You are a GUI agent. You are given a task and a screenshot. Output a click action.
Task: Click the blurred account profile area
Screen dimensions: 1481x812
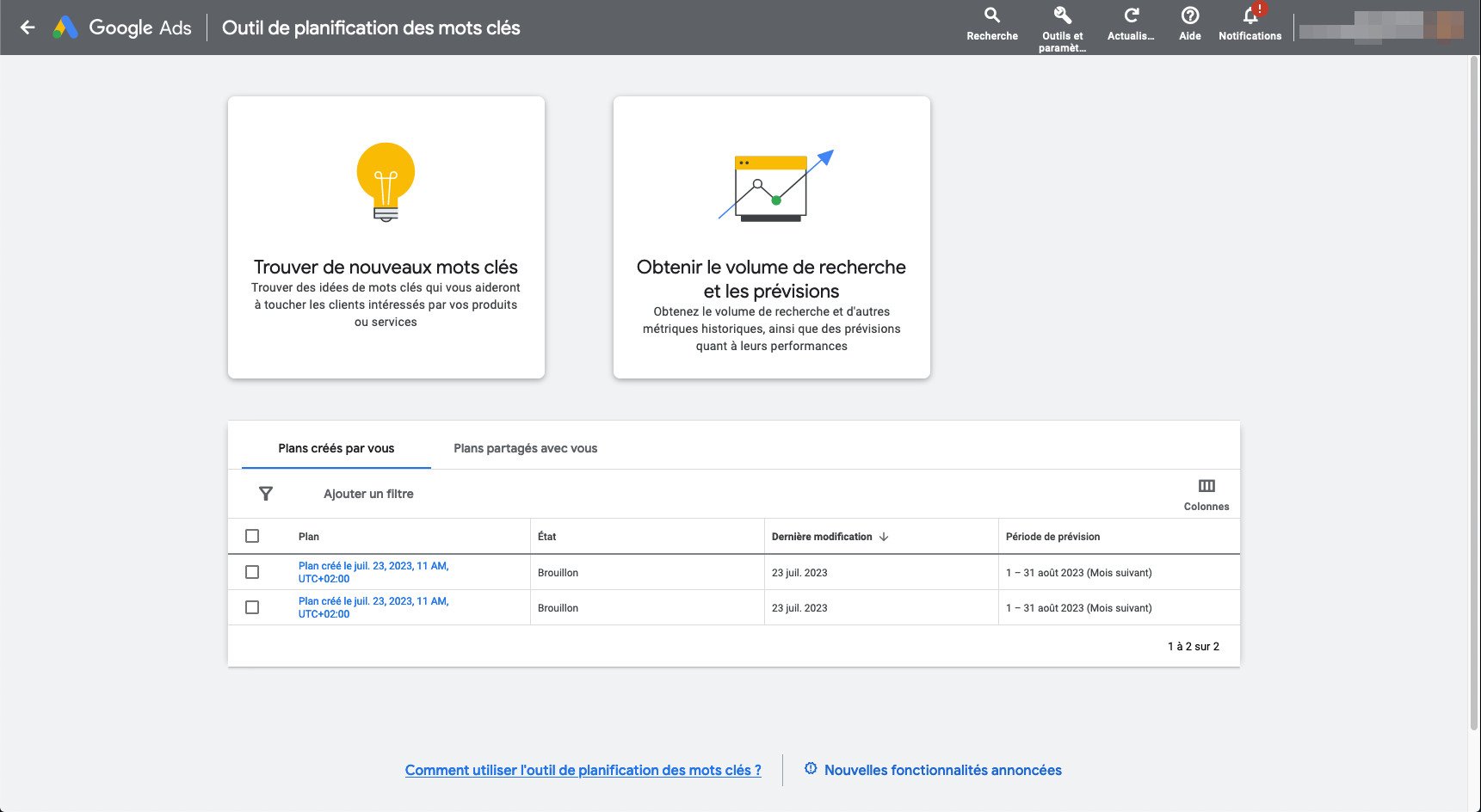1382,26
